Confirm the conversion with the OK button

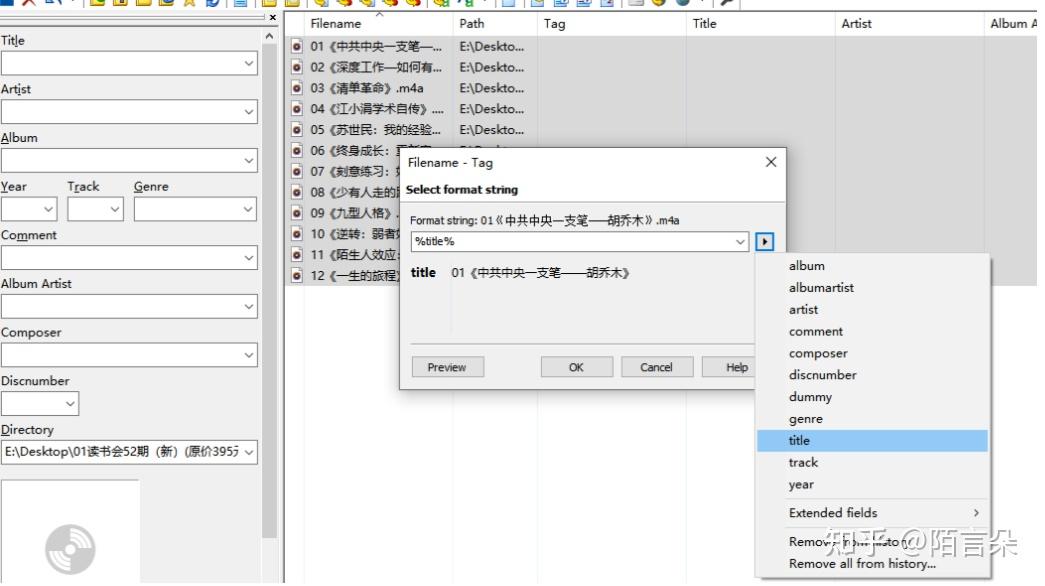pyautogui.click(x=576, y=366)
